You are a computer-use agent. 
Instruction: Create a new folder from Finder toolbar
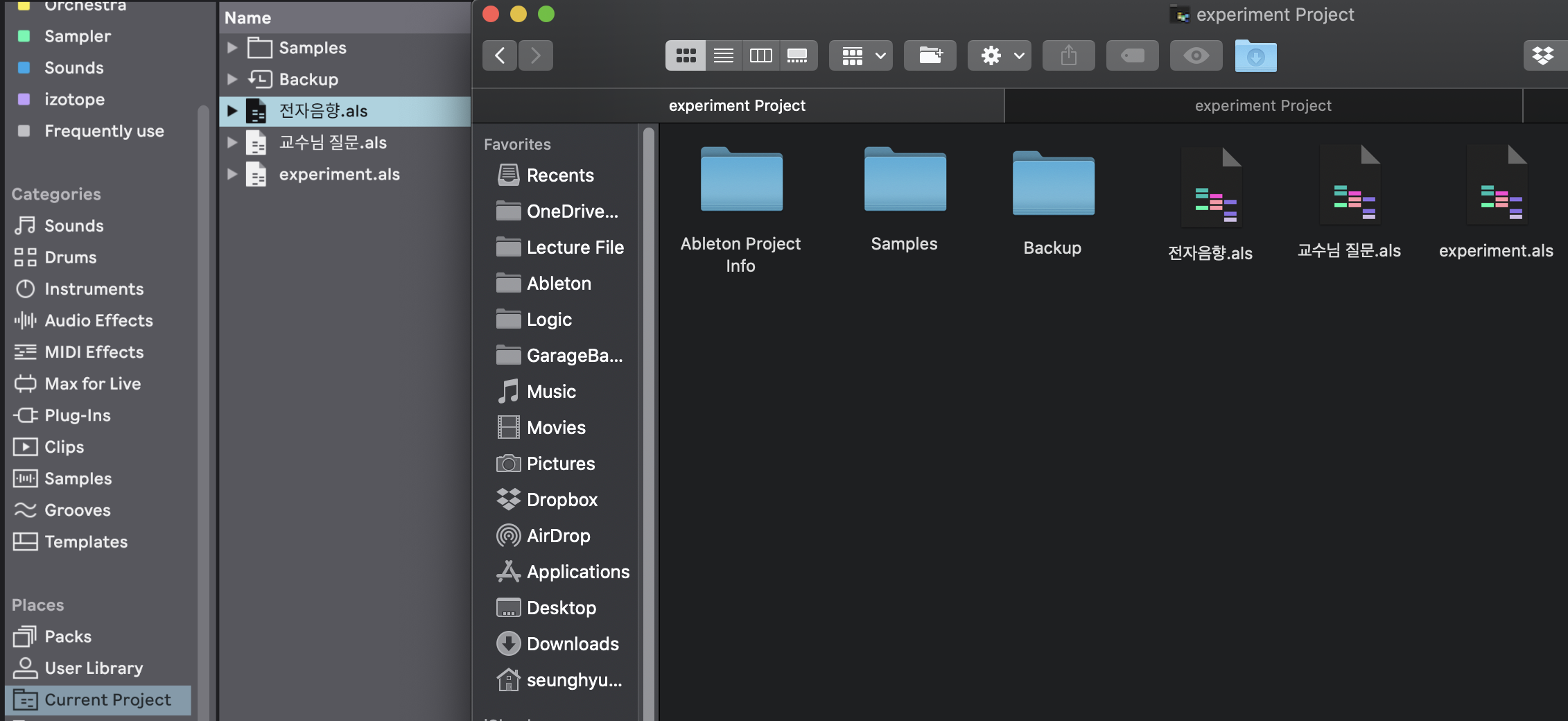930,55
